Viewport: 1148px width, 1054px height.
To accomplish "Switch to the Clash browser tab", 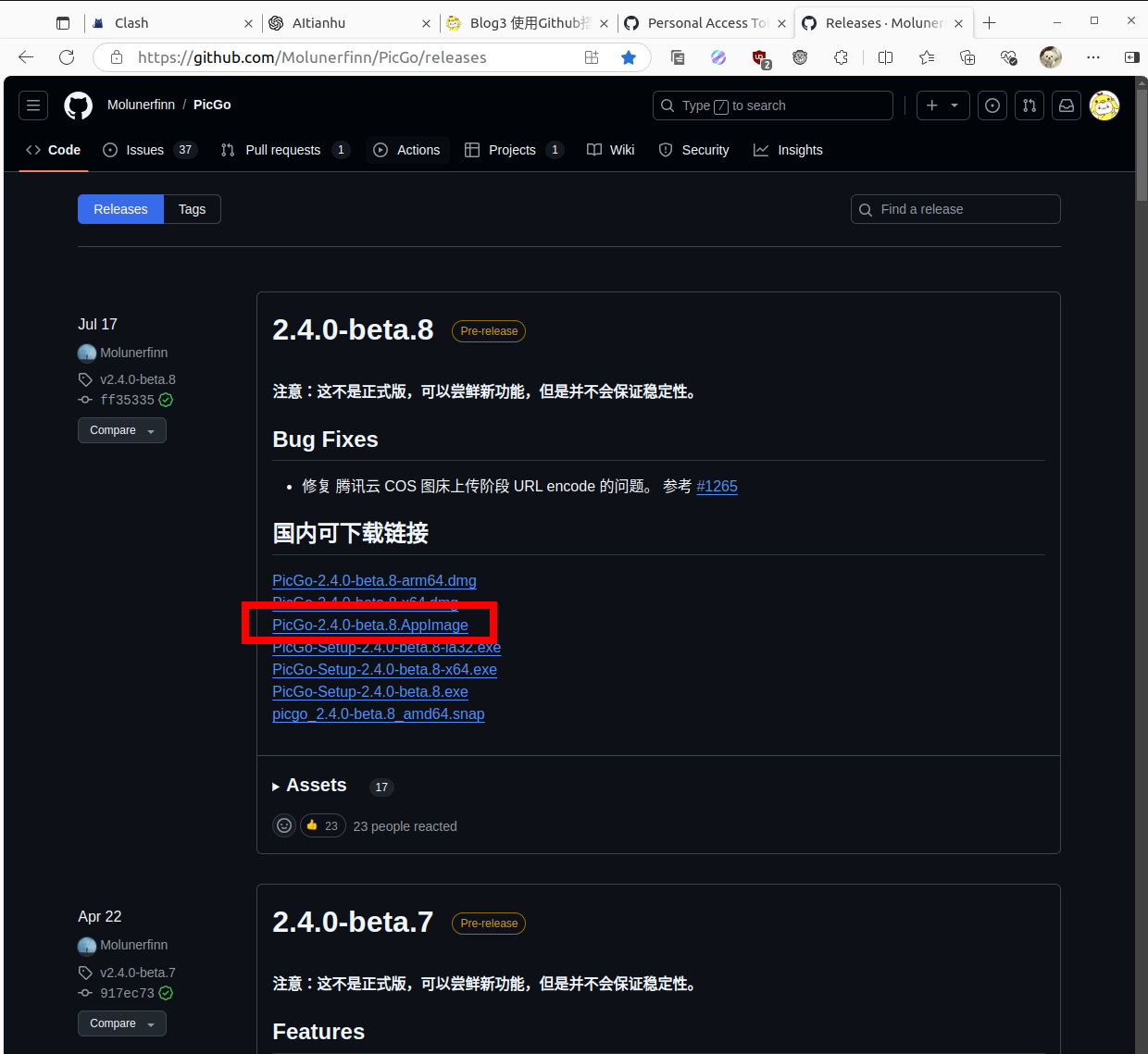I will coord(172,23).
